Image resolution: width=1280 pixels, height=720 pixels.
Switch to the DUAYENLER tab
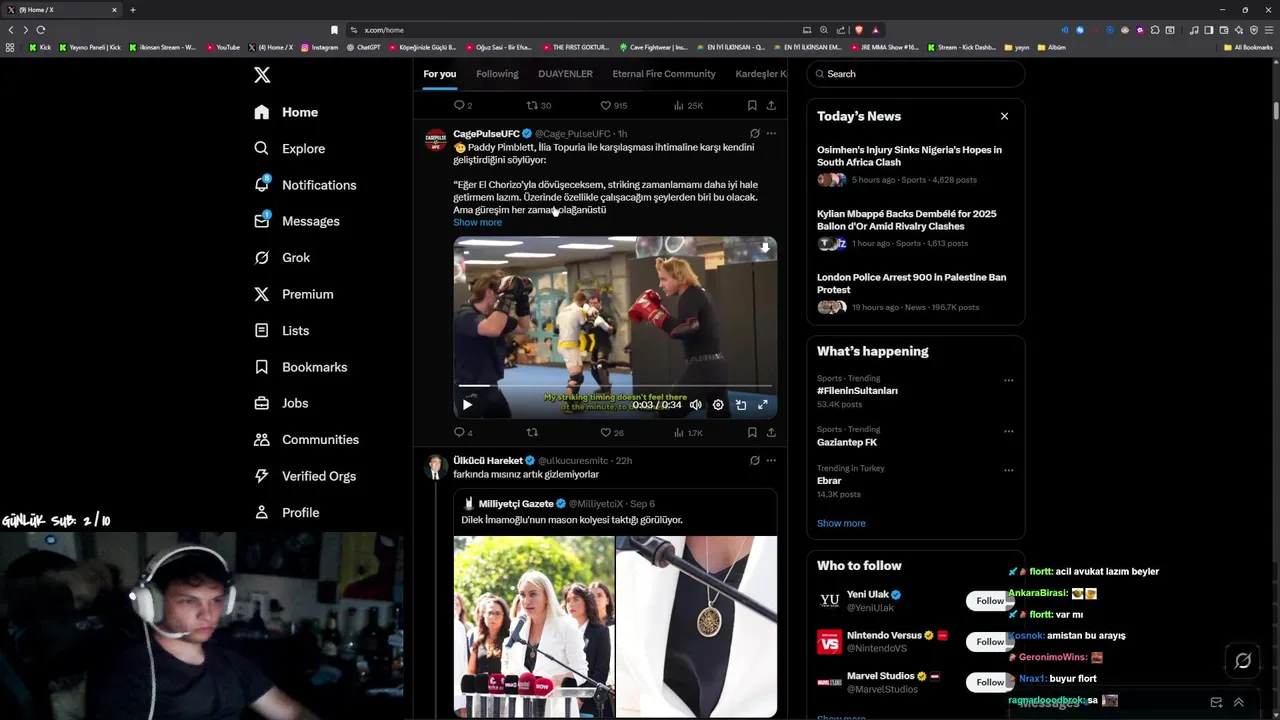pos(565,74)
